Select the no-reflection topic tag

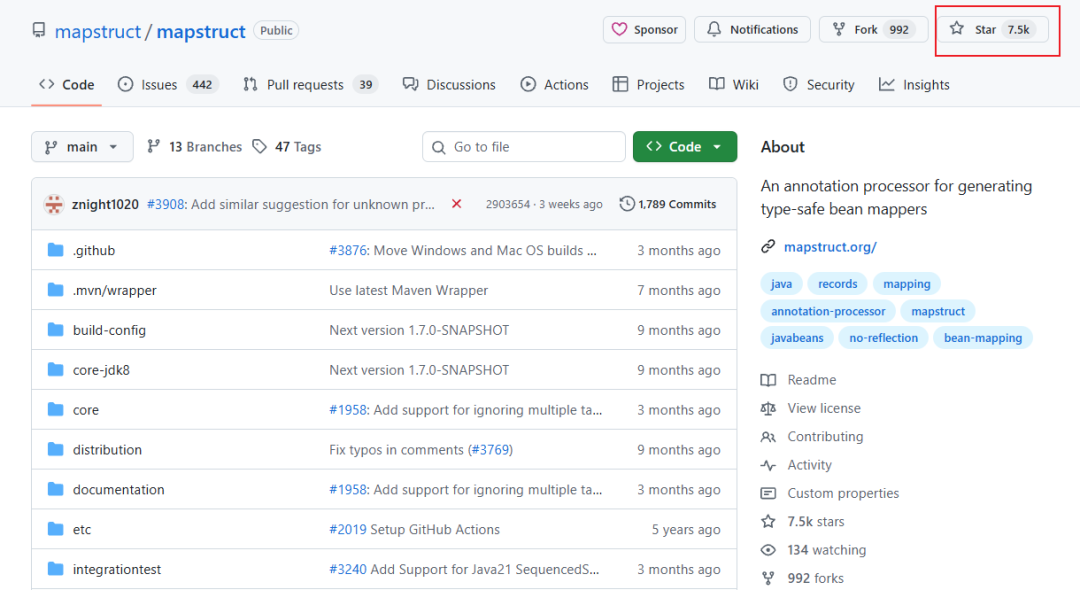click(884, 338)
